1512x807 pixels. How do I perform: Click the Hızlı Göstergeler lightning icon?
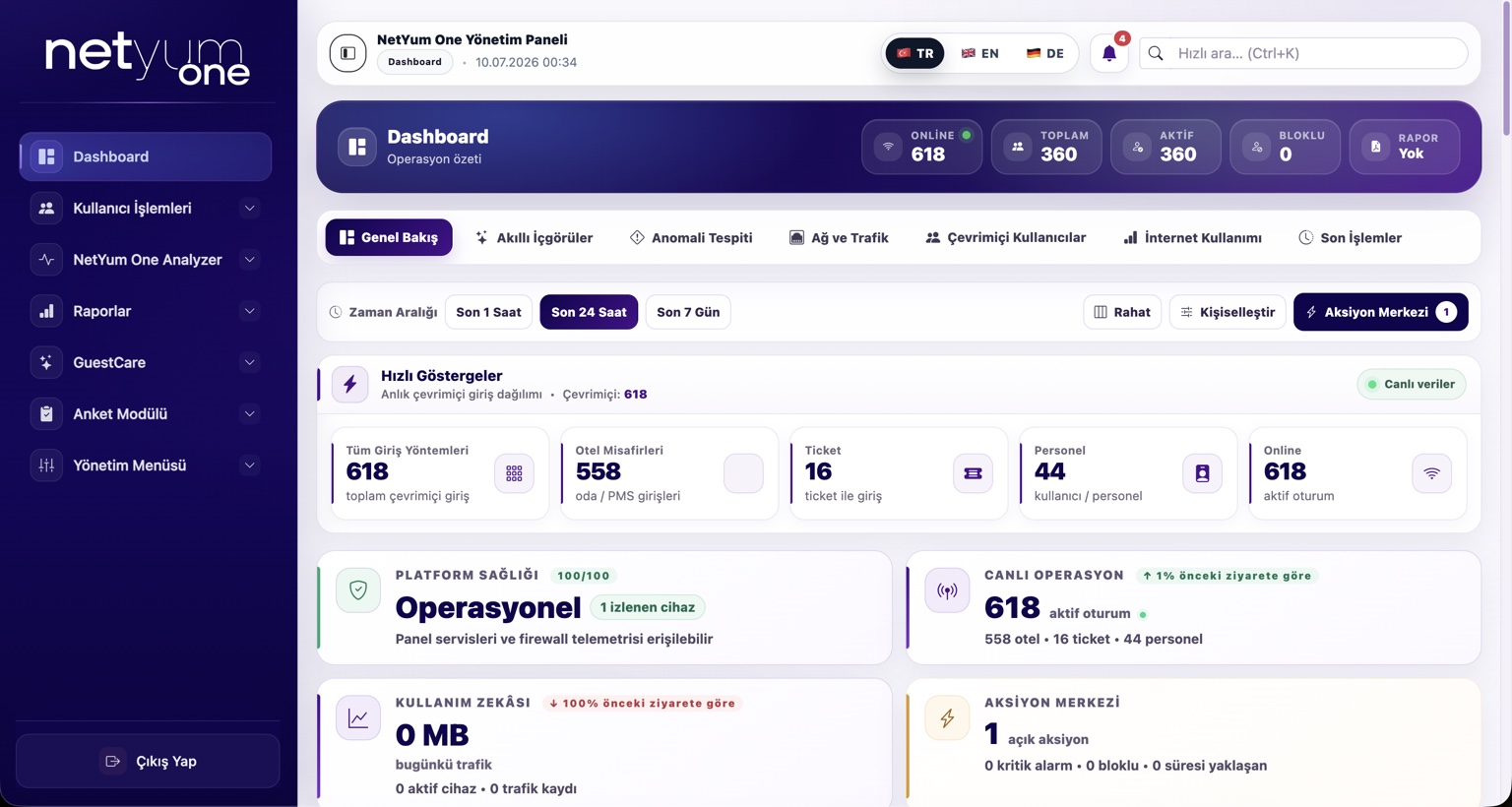(349, 384)
